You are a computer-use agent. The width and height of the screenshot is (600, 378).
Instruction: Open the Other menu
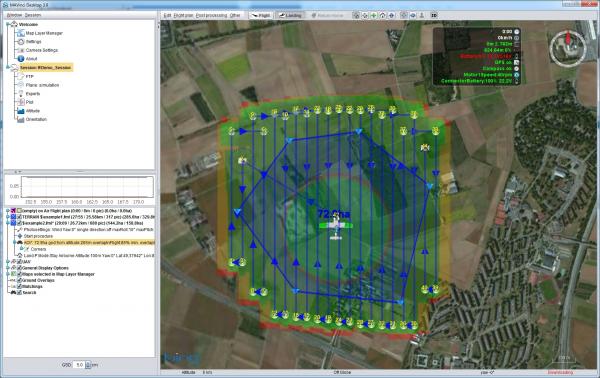tap(235, 15)
